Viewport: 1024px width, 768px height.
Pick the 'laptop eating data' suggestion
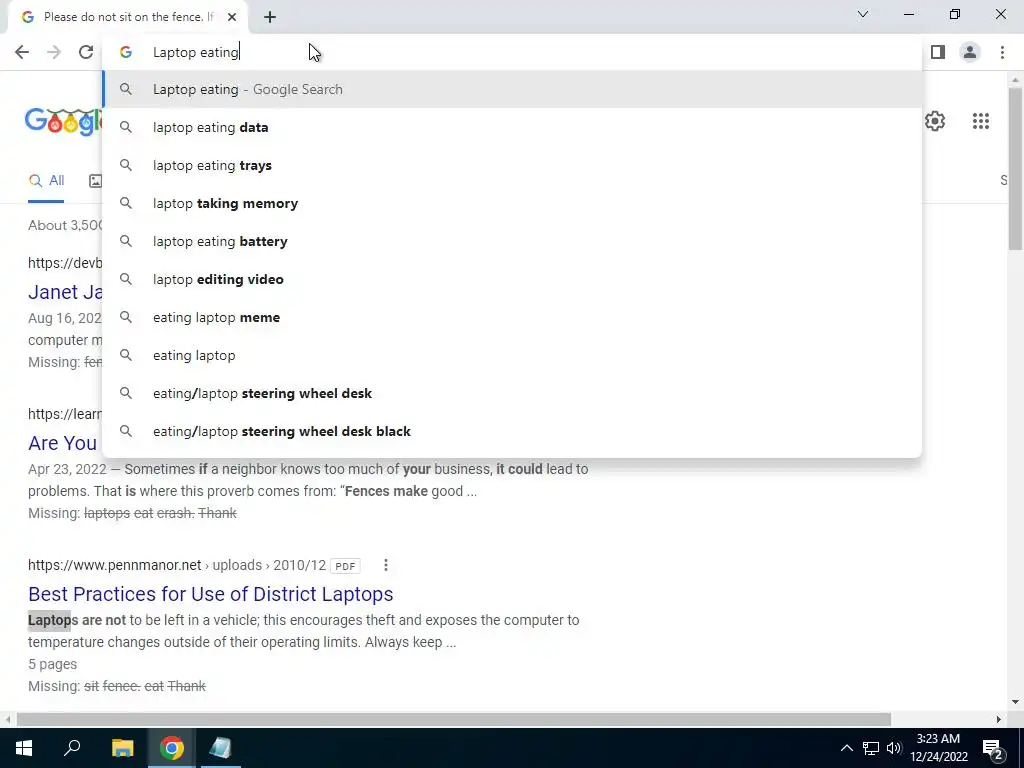(512, 127)
